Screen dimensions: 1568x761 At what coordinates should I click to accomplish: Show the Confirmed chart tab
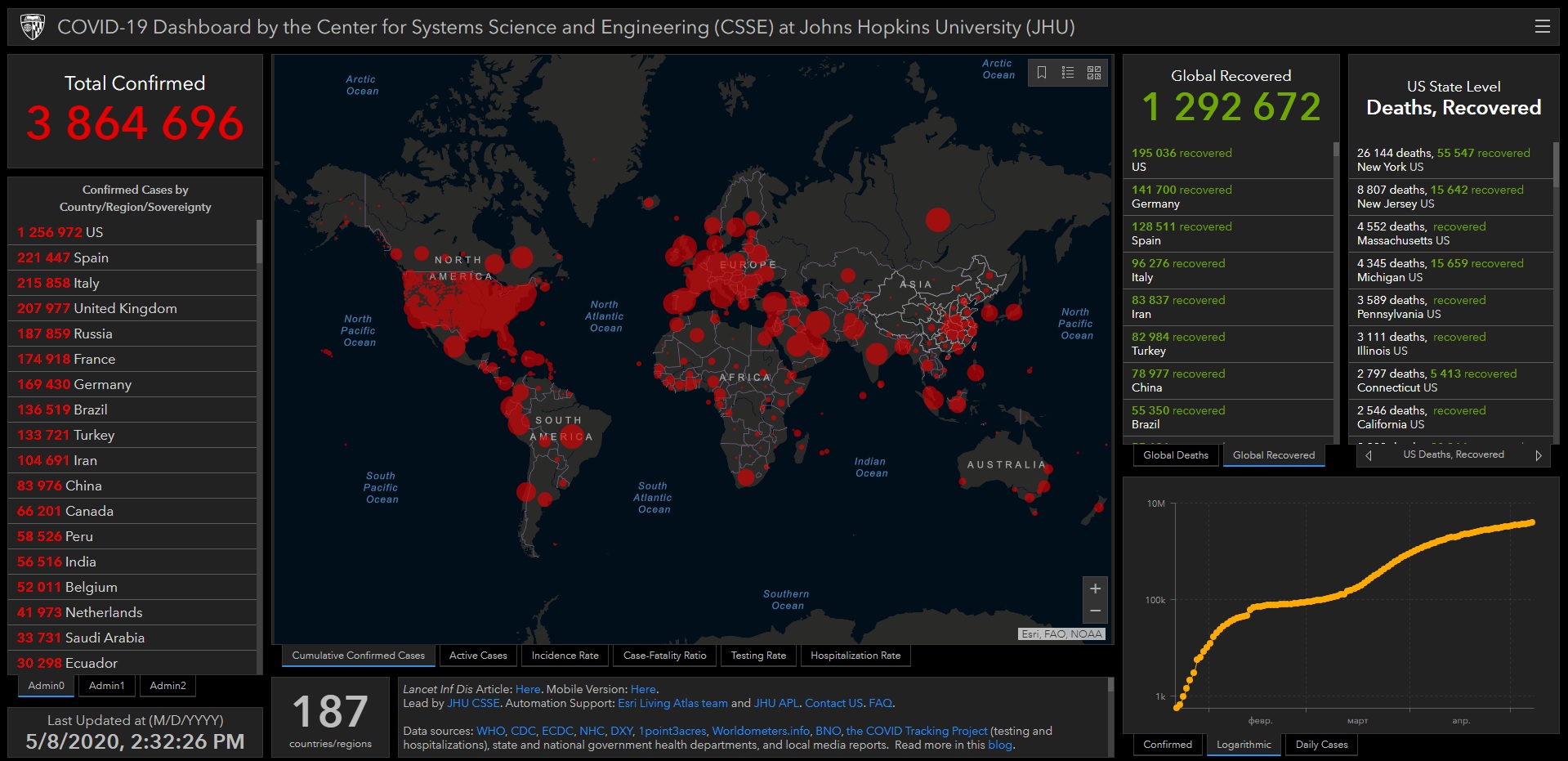point(1167,745)
